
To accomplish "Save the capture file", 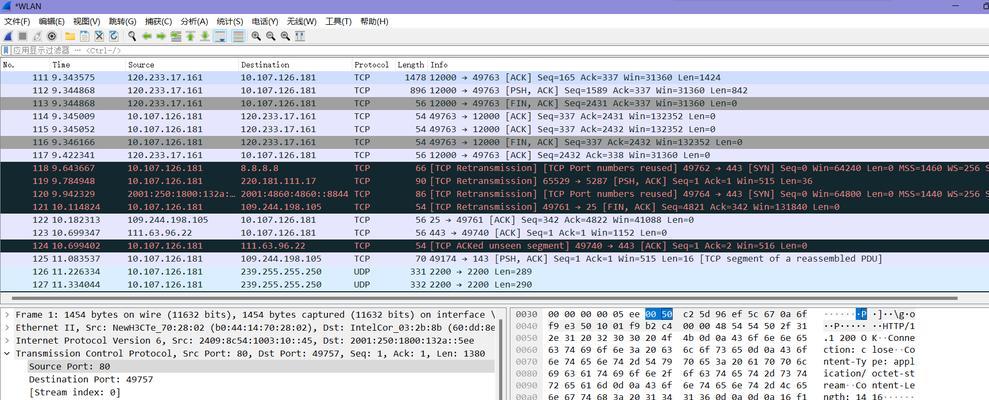I will click(84, 36).
